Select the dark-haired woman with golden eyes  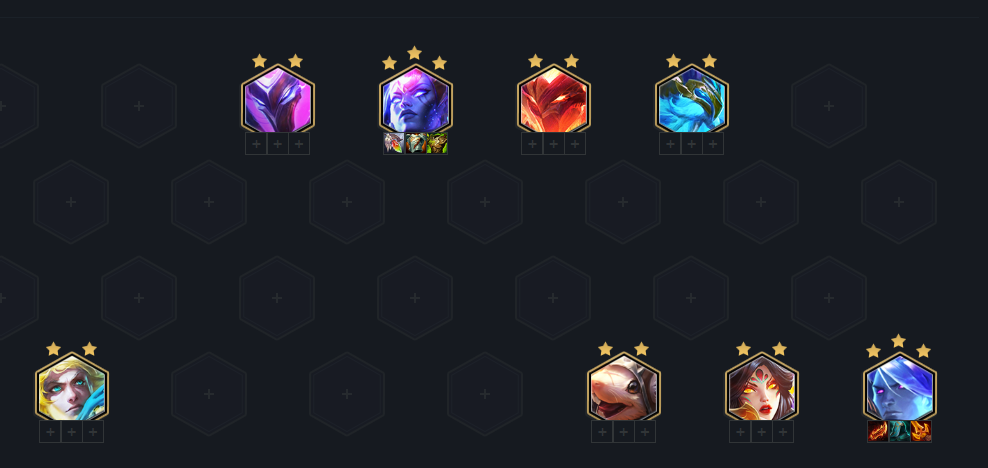coord(762,389)
